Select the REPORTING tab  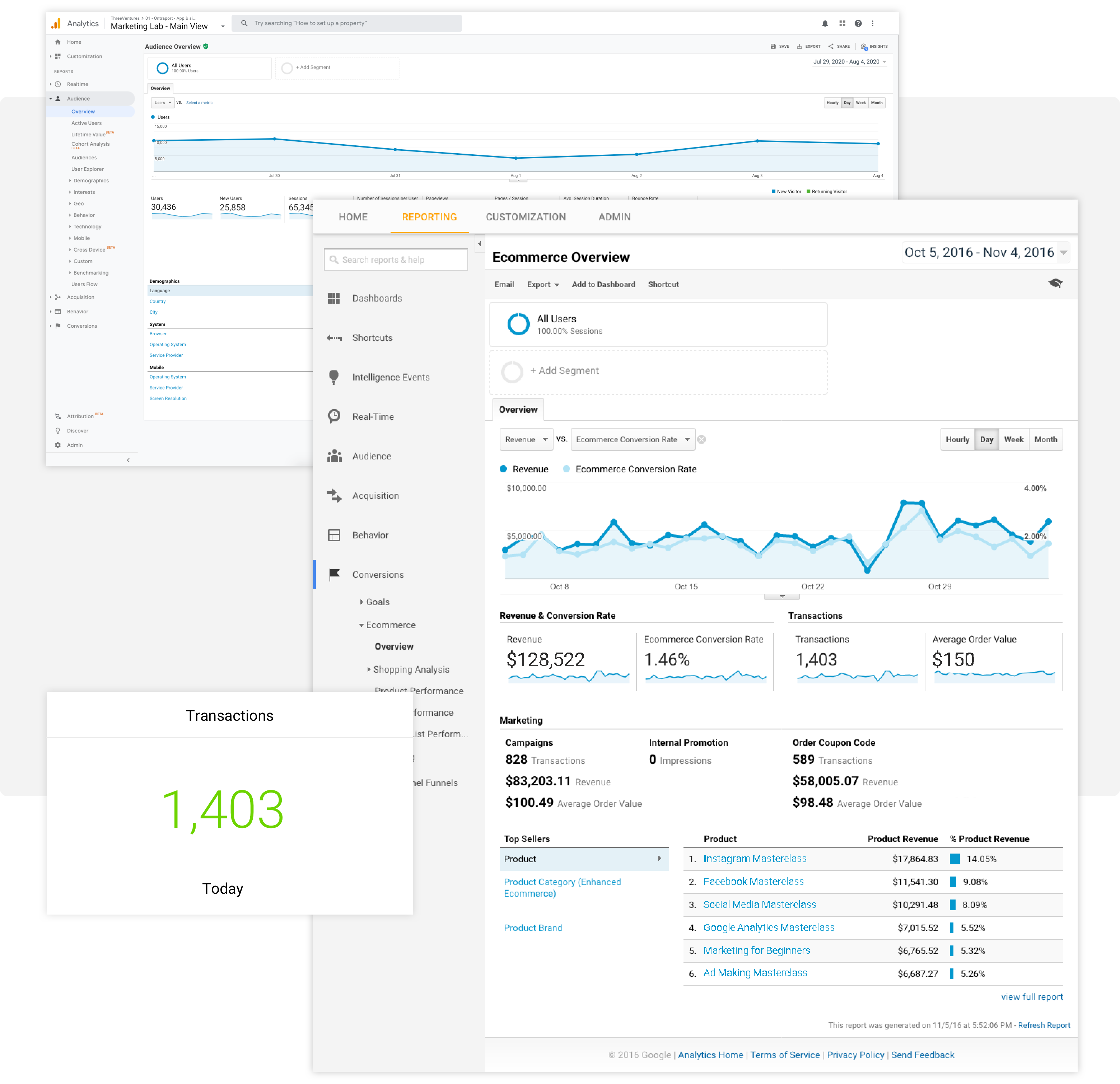coord(429,217)
